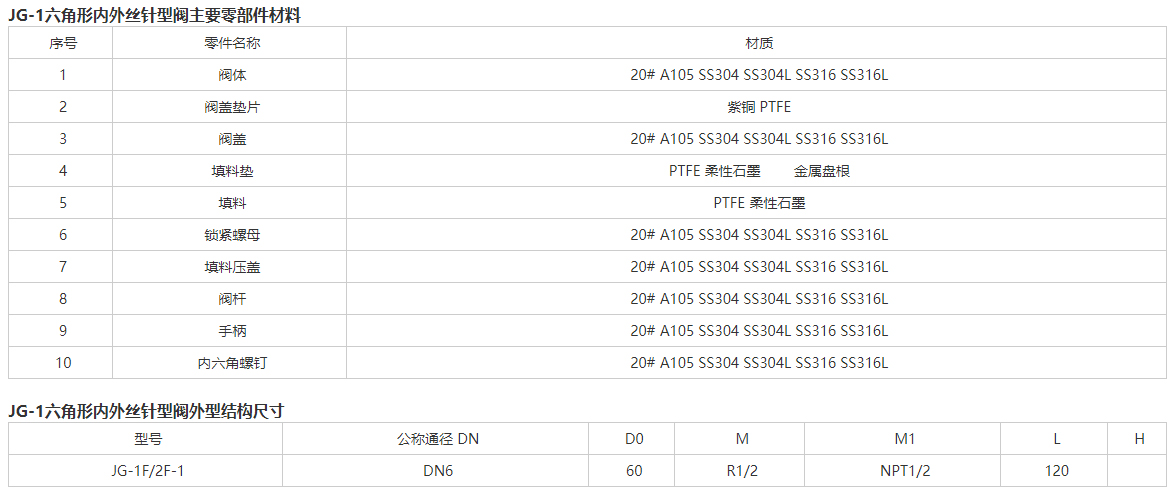Click the R1/2 value cell
The image size is (1174, 493).
(742, 471)
